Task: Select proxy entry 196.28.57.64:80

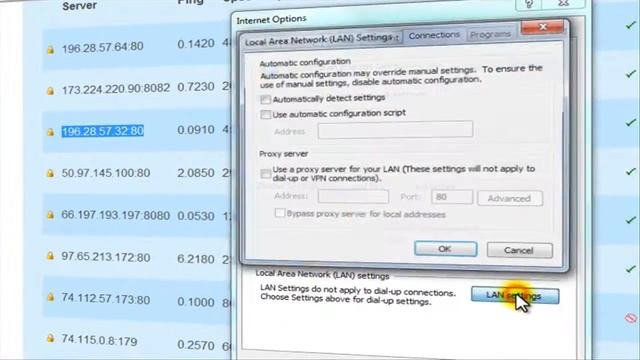Action: click(102, 48)
